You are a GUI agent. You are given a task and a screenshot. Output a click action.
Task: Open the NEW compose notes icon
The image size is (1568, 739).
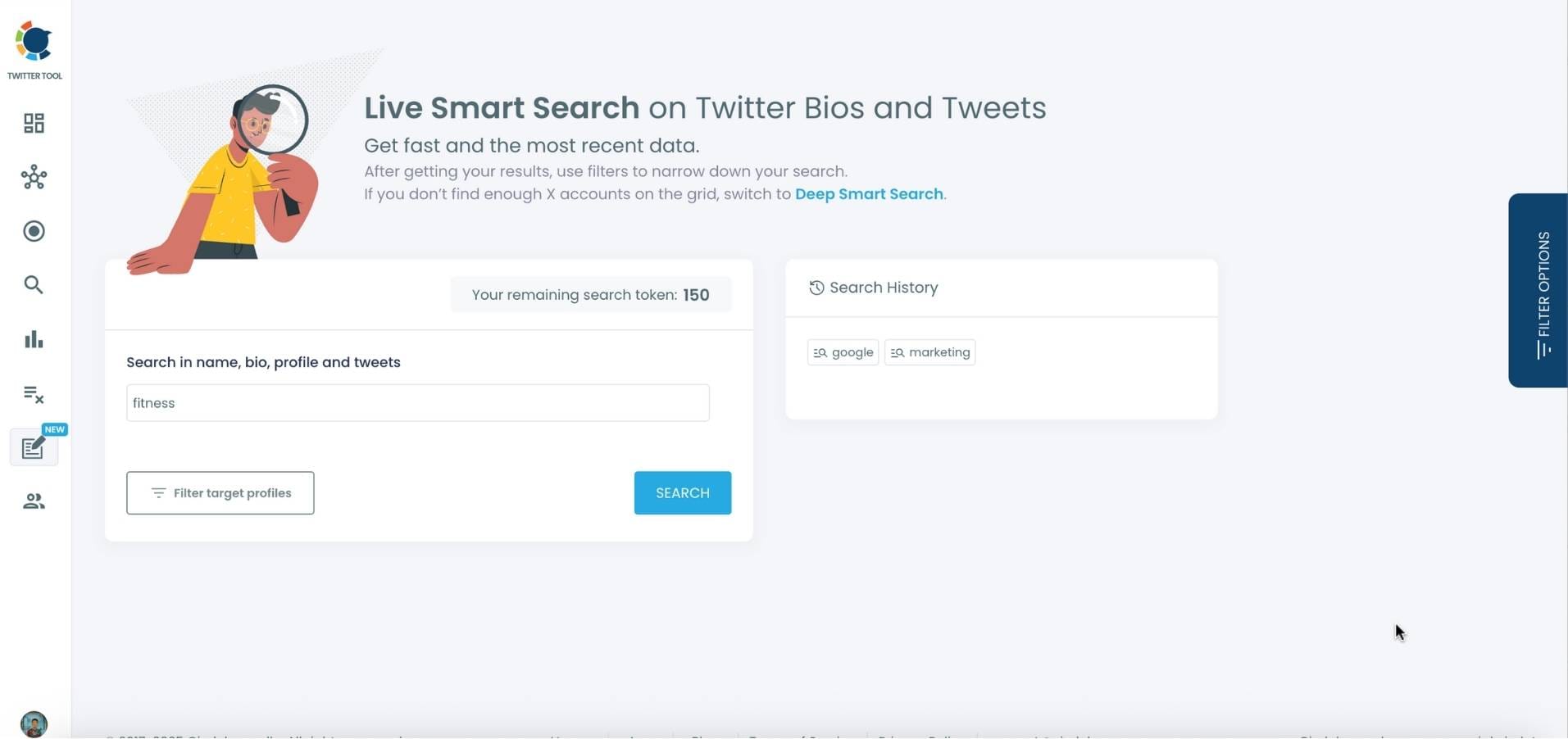pyautogui.click(x=34, y=447)
